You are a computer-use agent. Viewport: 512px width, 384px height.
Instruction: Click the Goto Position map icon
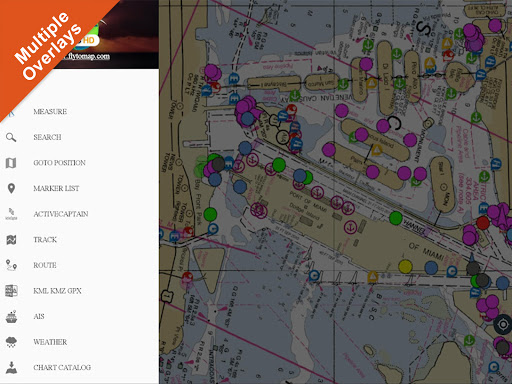pyautogui.click(x=11, y=163)
